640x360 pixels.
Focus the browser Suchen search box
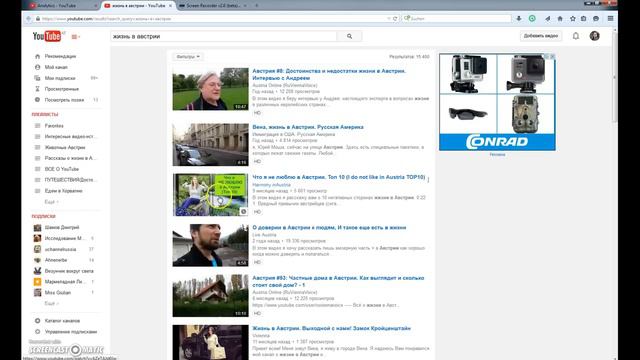[456, 19]
